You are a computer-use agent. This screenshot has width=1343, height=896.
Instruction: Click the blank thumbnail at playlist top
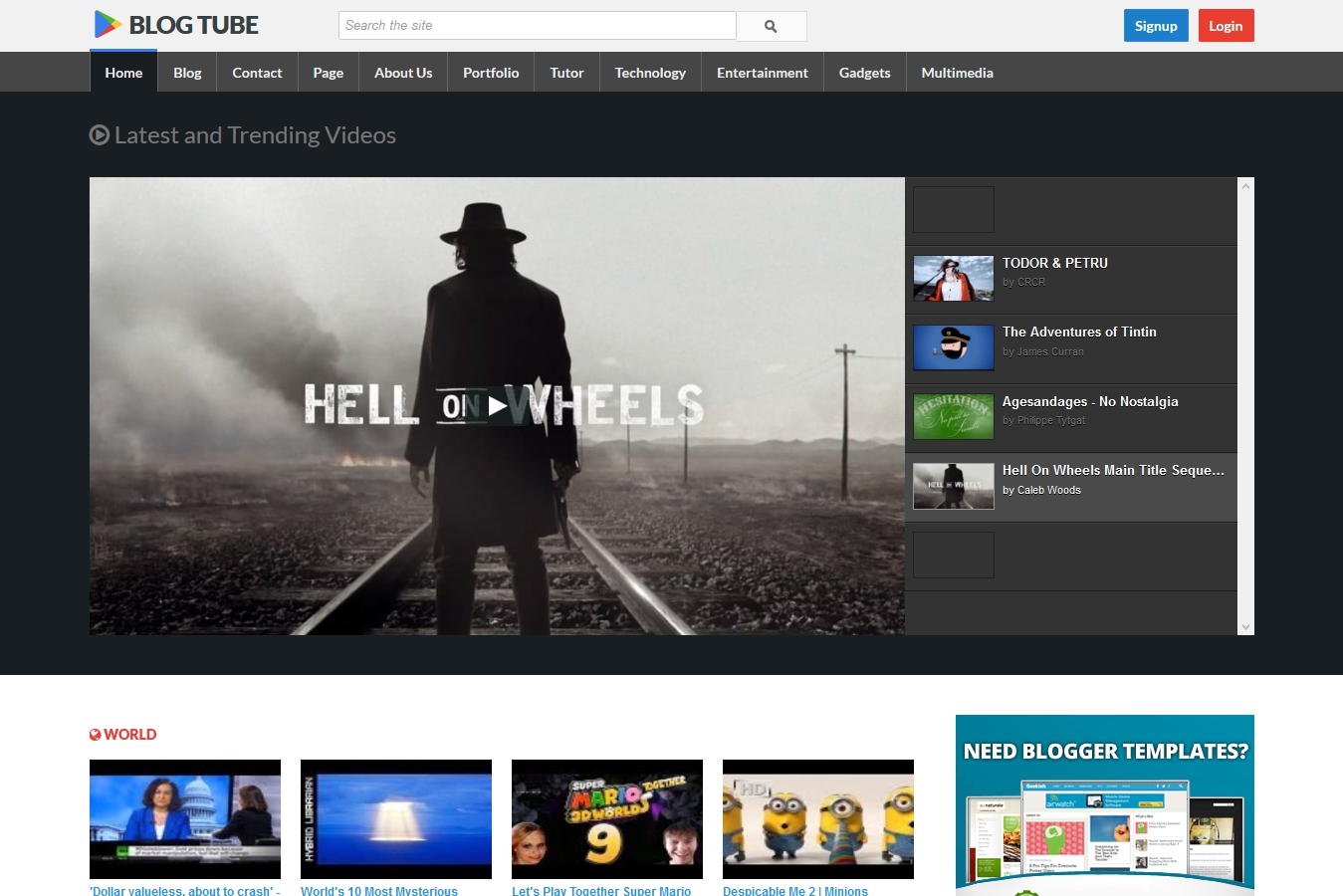[x=954, y=210]
